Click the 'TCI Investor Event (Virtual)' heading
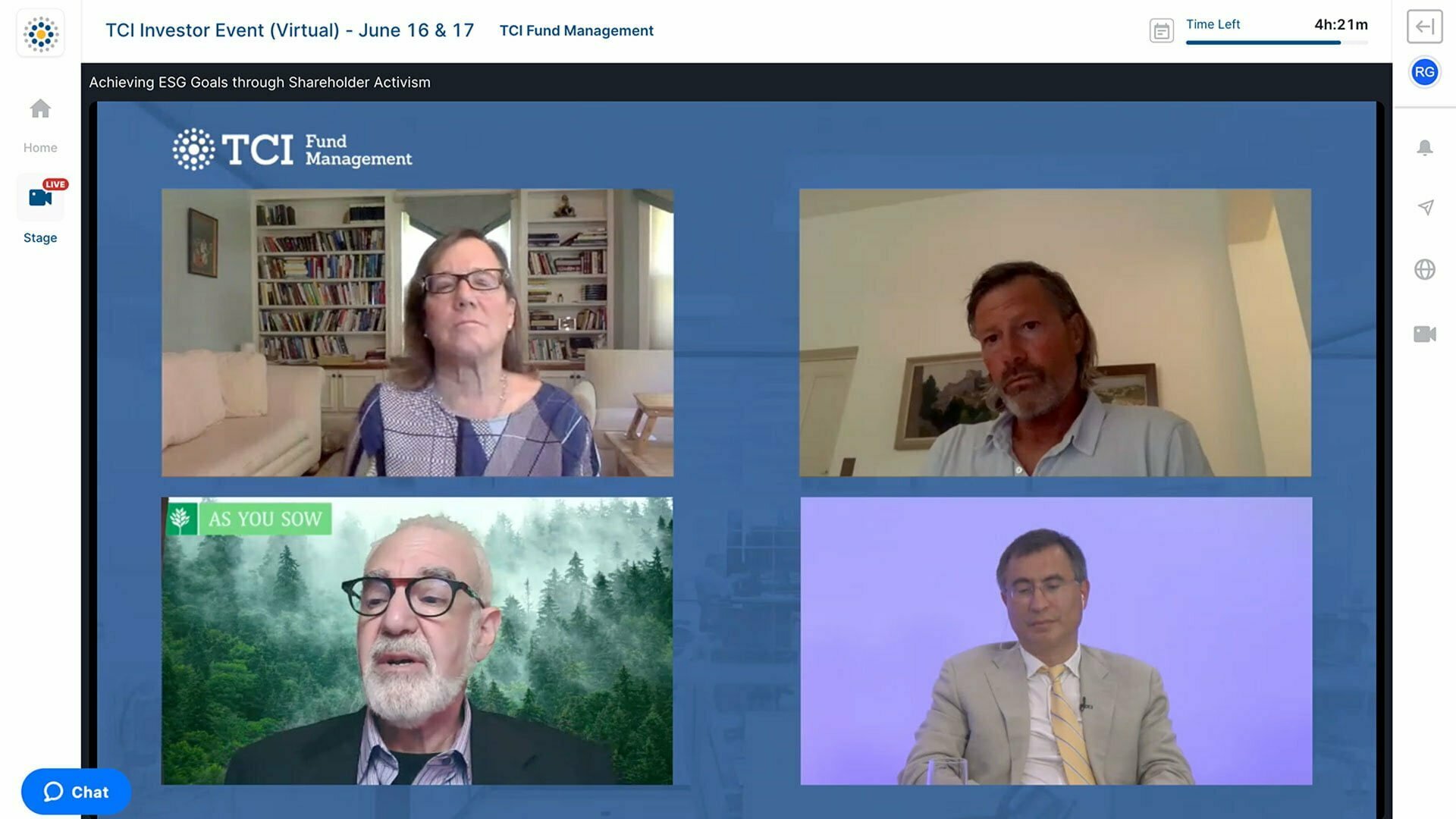This screenshot has width=1456, height=819. [x=290, y=30]
